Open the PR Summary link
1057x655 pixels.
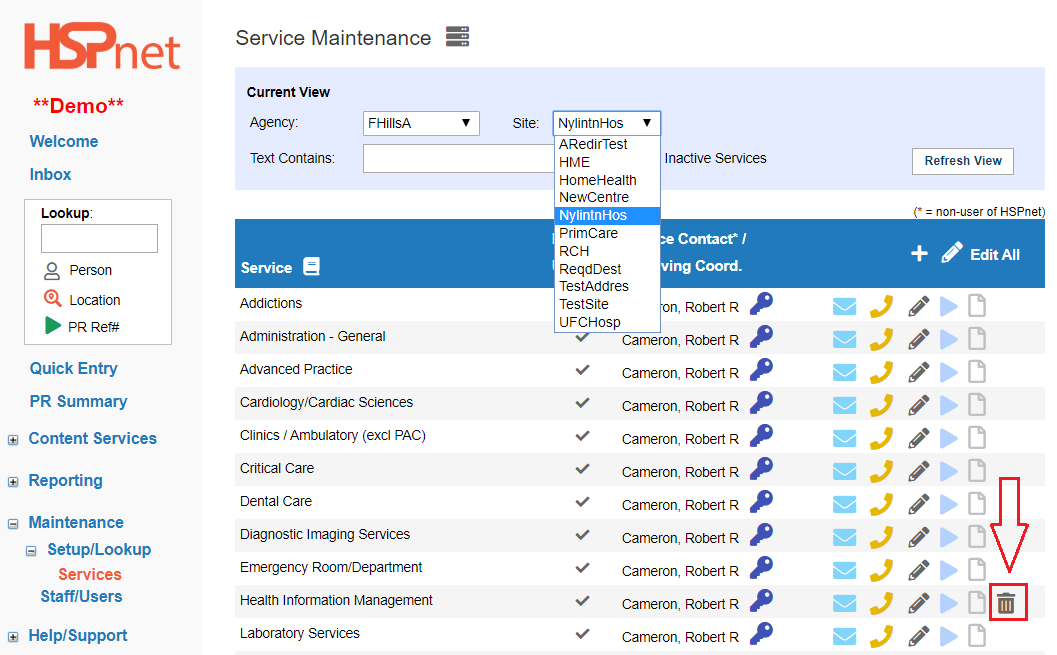[78, 402]
